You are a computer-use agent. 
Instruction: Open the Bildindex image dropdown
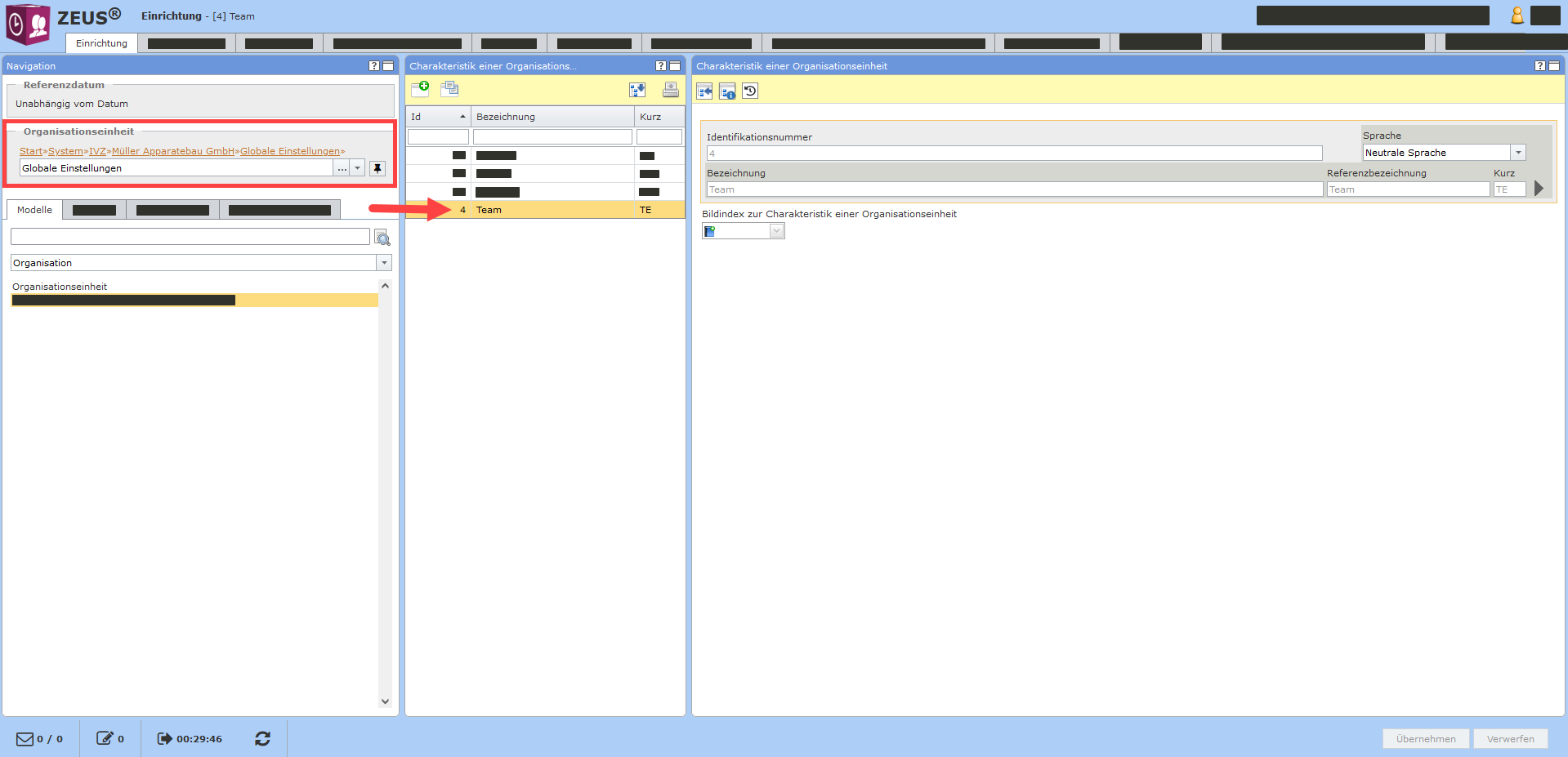pyautogui.click(x=776, y=231)
